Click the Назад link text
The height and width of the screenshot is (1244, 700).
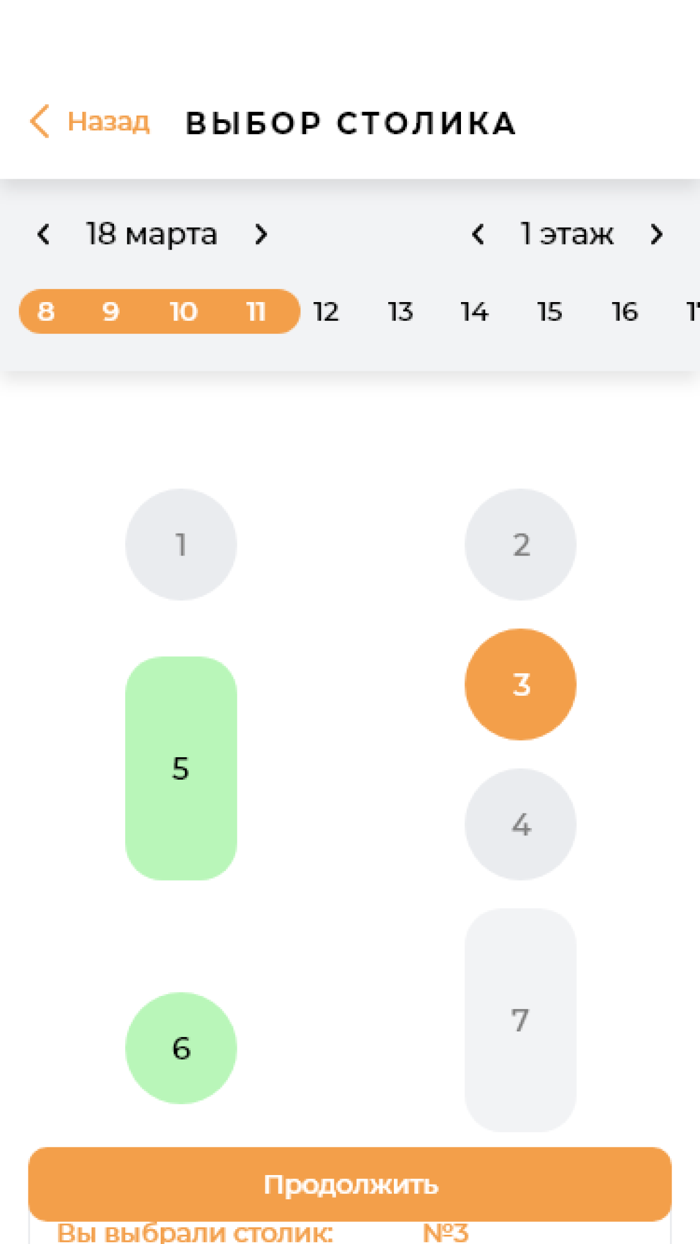tap(109, 122)
